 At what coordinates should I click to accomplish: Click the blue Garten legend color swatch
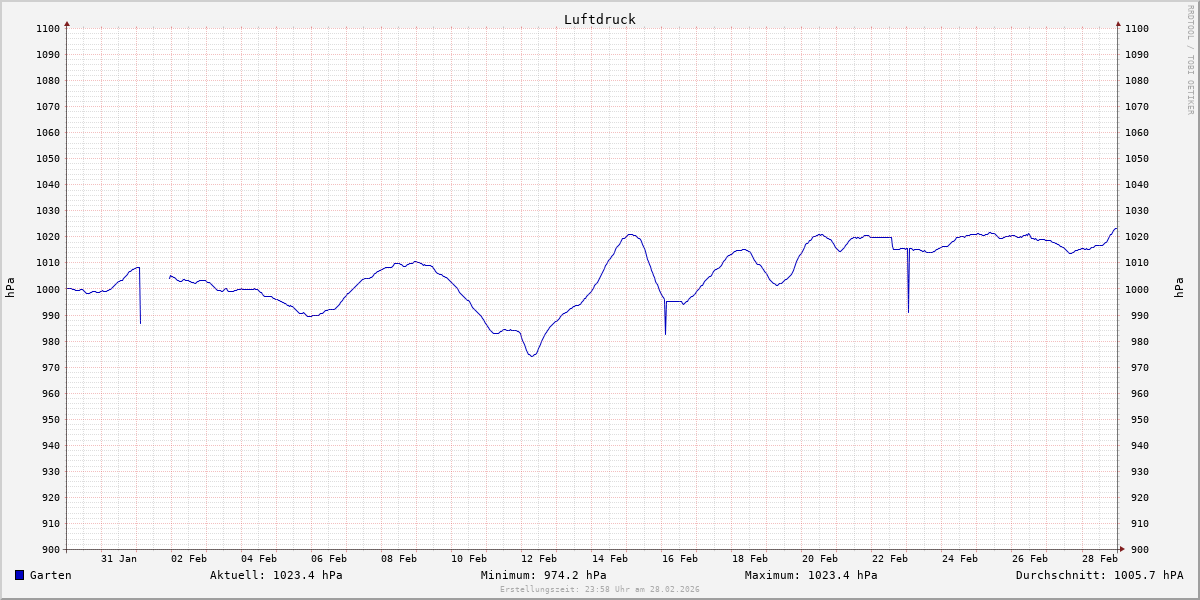click(x=19, y=575)
